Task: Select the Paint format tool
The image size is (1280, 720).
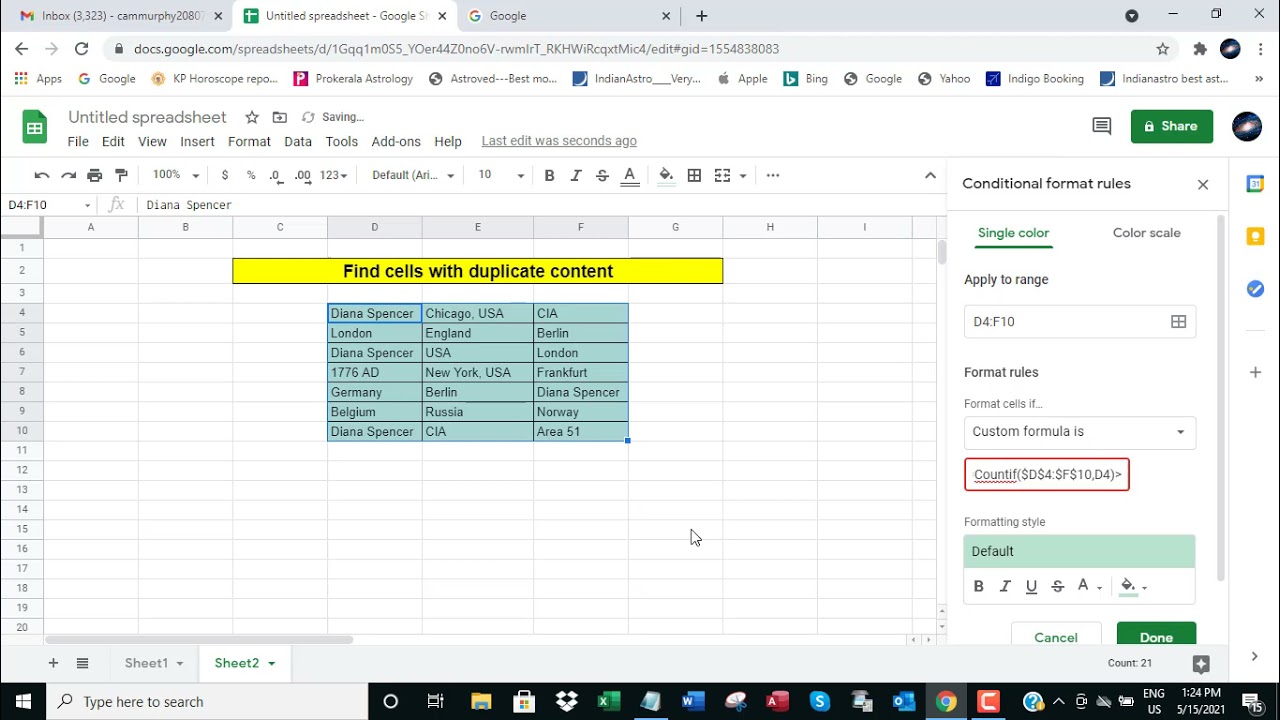Action: click(121, 175)
